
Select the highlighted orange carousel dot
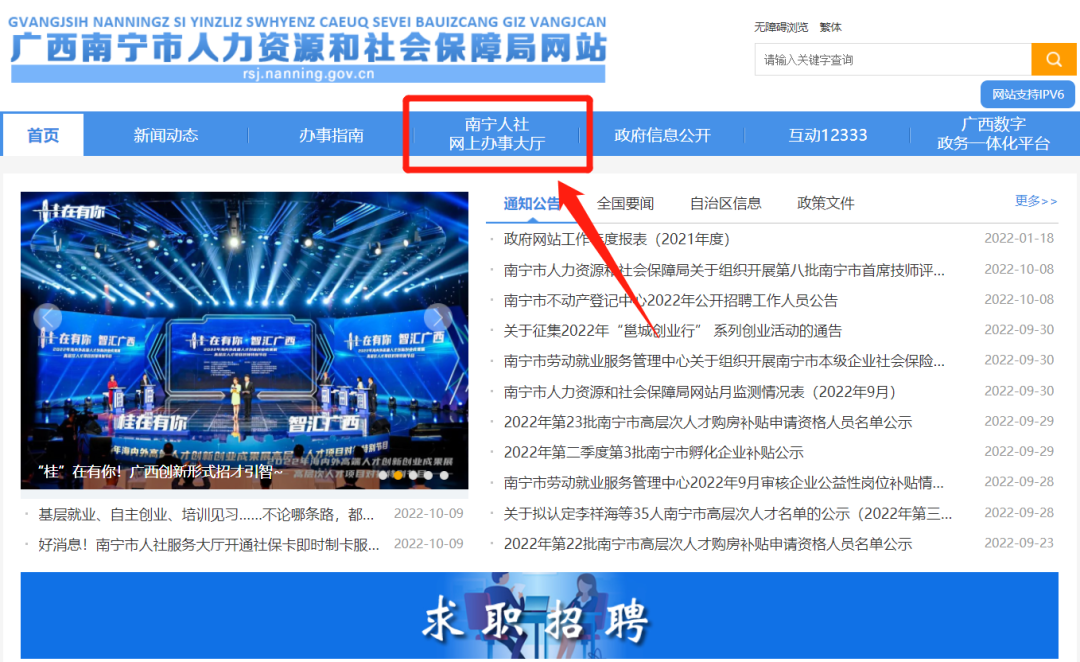coord(398,475)
